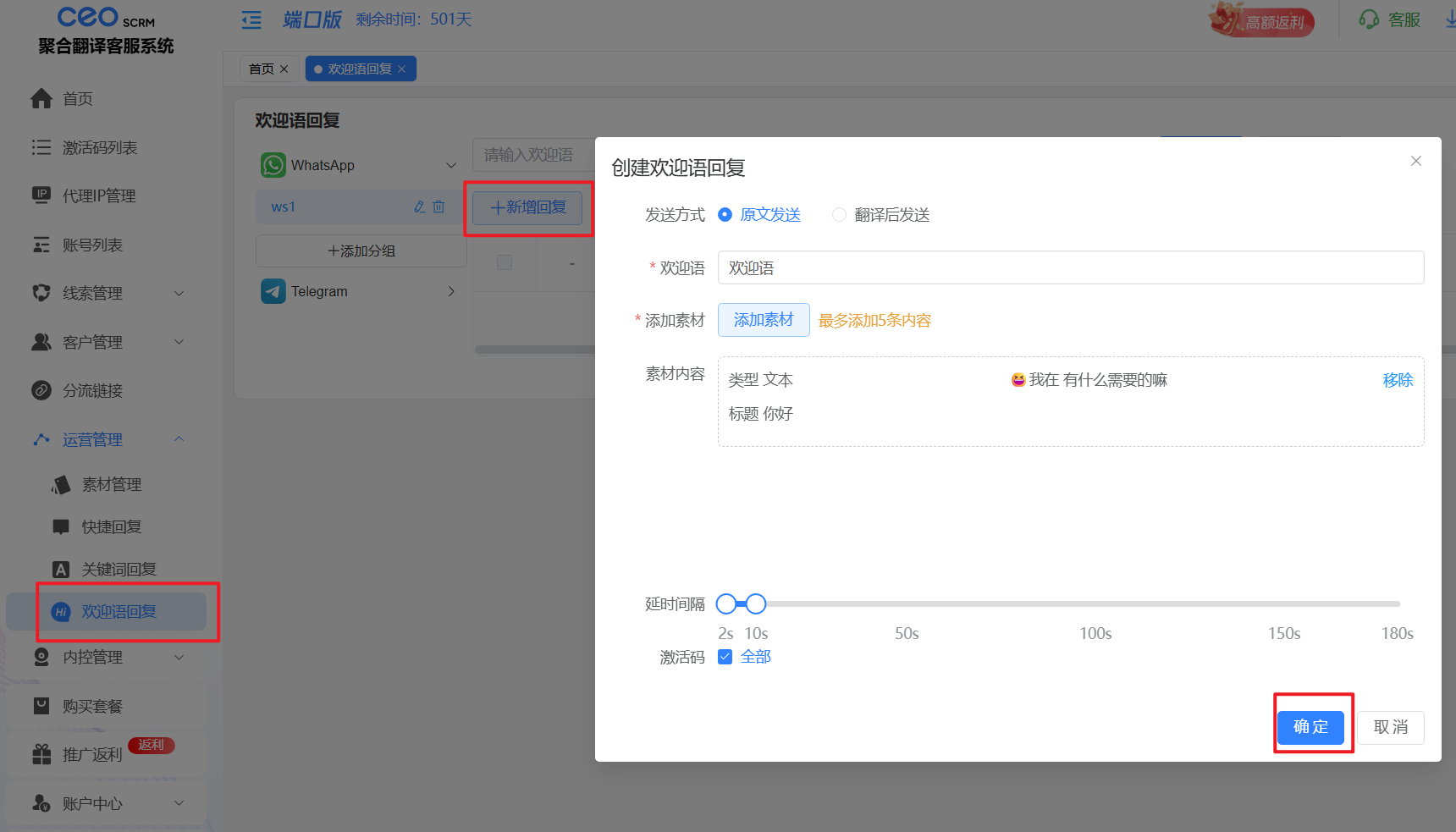Click the Telegram logo icon
The height and width of the screenshot is (832, 1456).
pyautogui.click(x=273, y=291)
